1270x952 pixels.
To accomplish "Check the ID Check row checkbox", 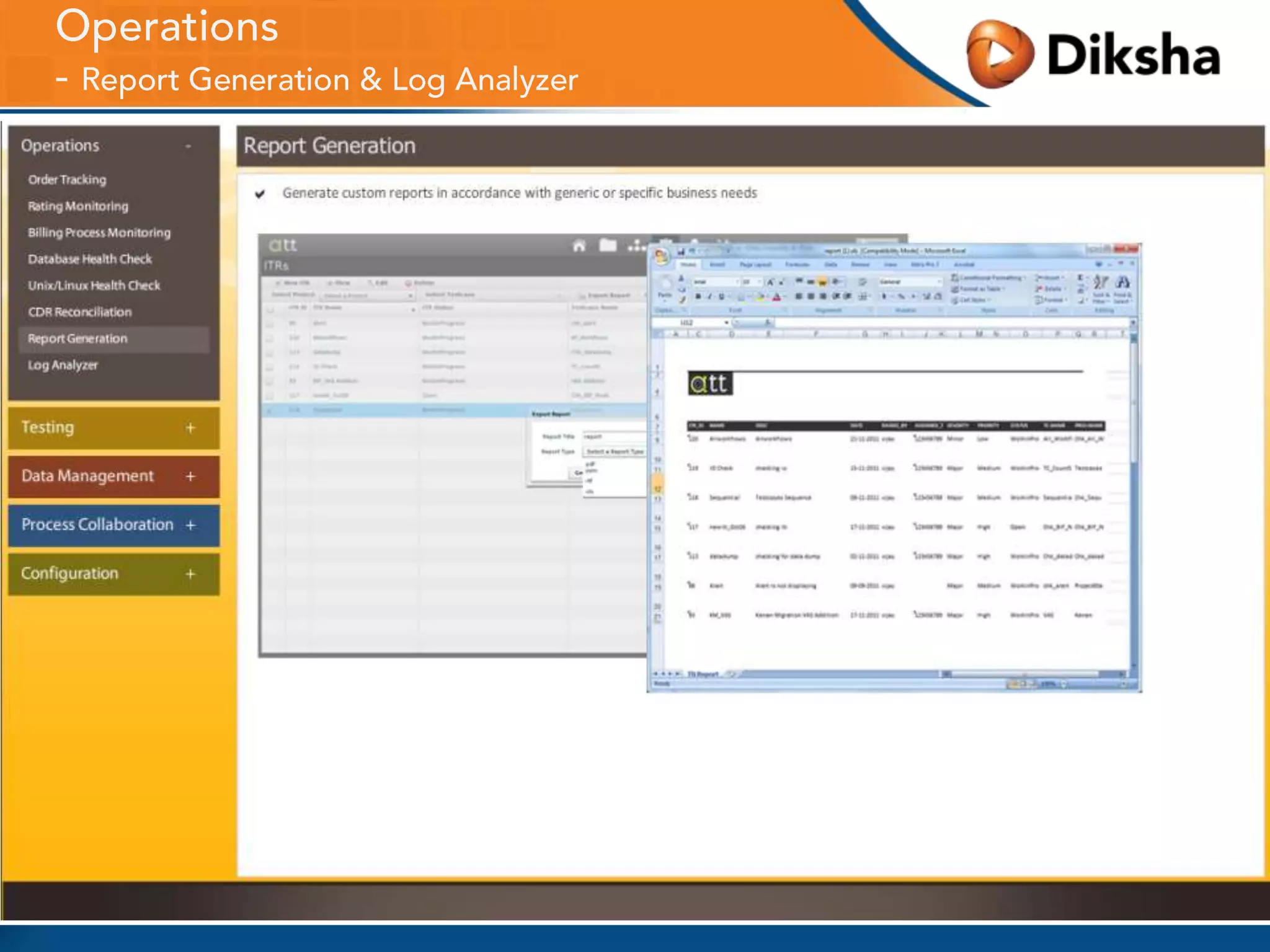I will [x=270, y=367].
